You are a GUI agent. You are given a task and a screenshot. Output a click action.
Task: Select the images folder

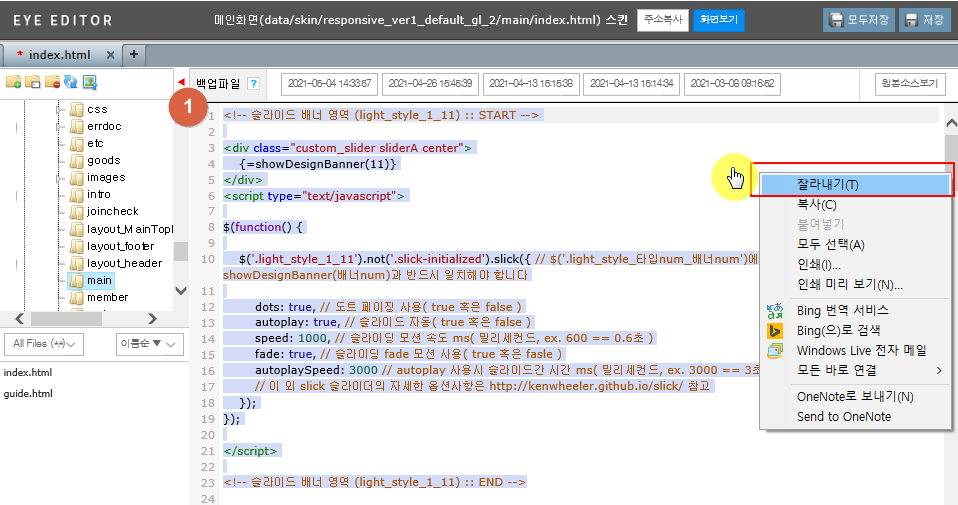coord(106,178)
